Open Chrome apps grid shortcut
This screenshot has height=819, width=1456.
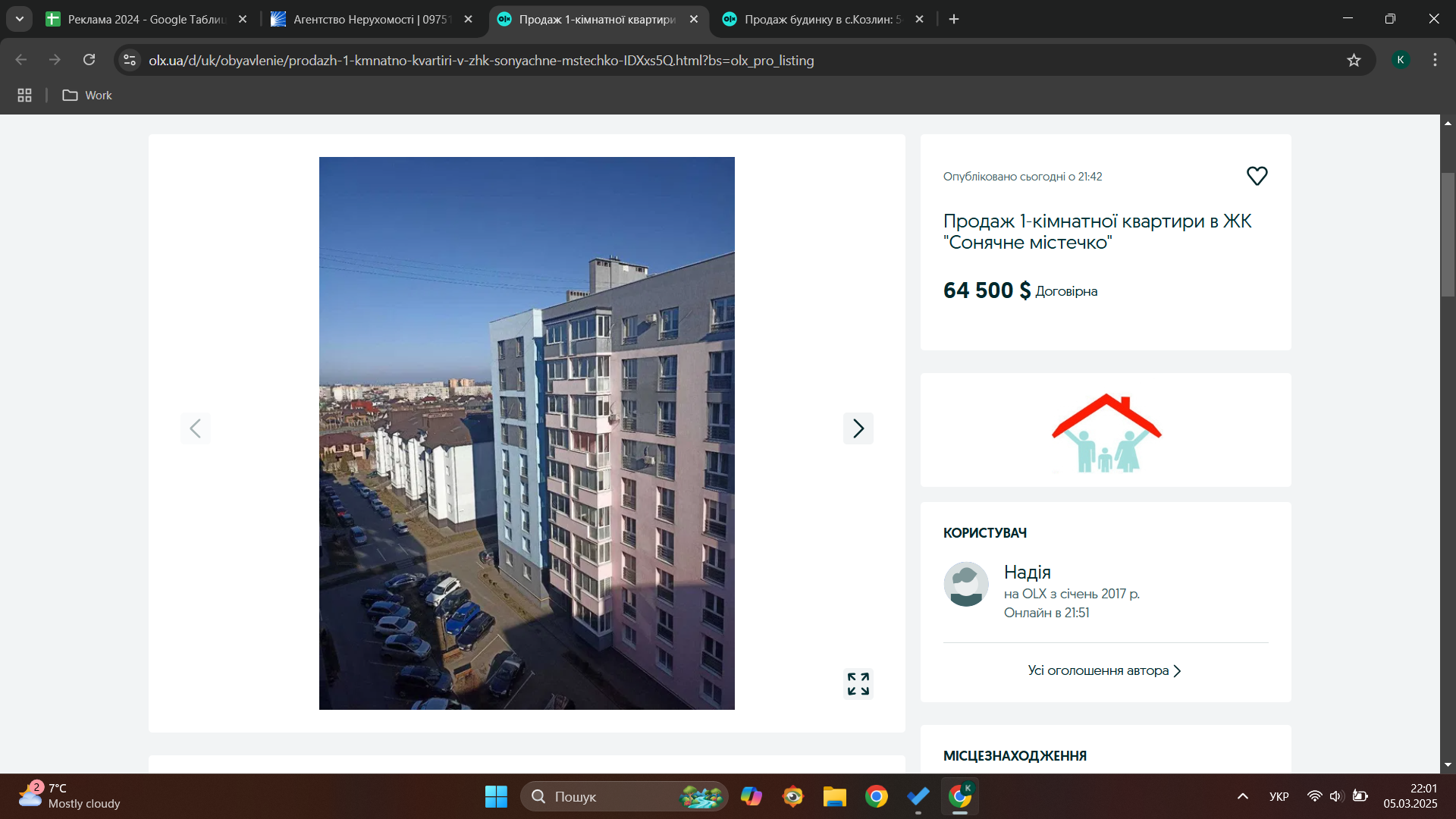tap(24, 95)
